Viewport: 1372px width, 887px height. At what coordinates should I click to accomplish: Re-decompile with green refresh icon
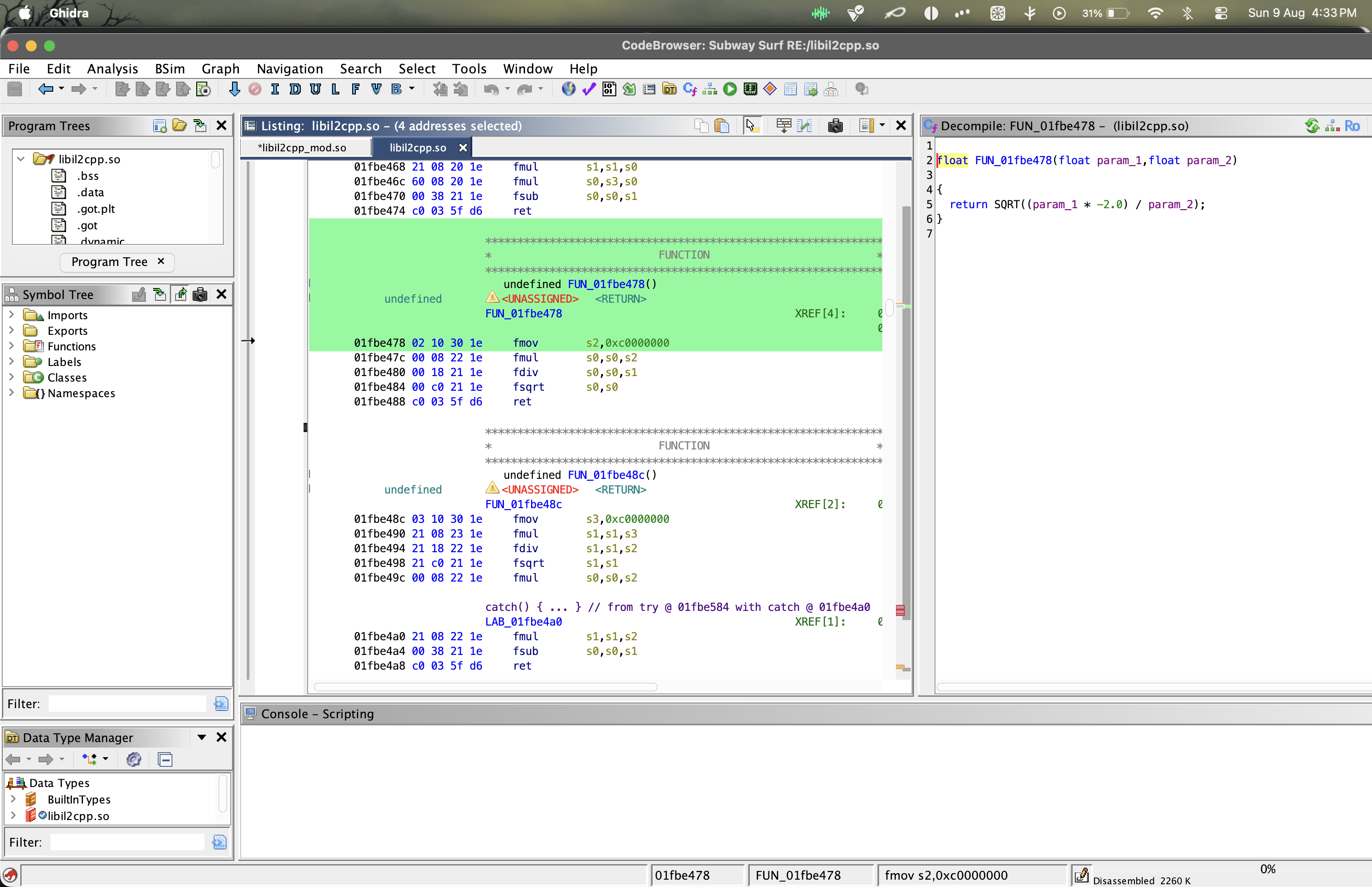coord(1312,126)
